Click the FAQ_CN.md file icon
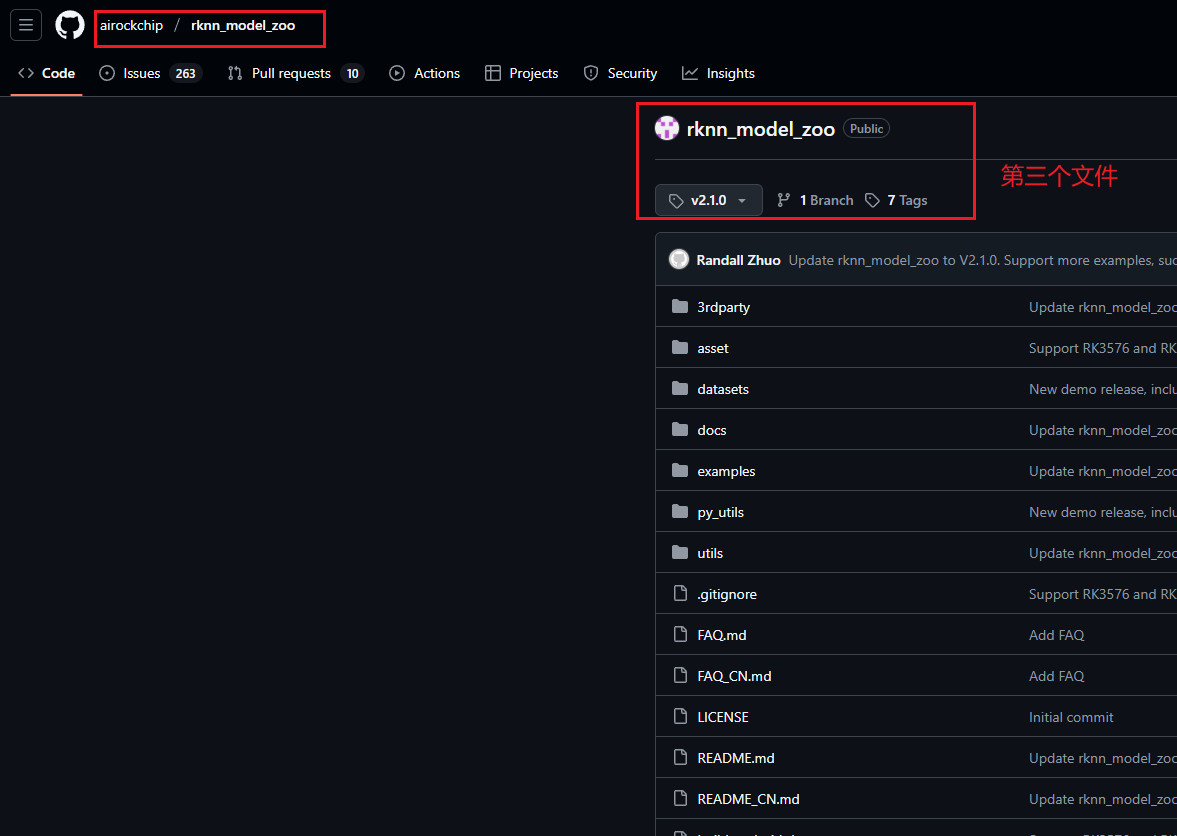This screenshot has height=836, width=1177. coord(680,675)
